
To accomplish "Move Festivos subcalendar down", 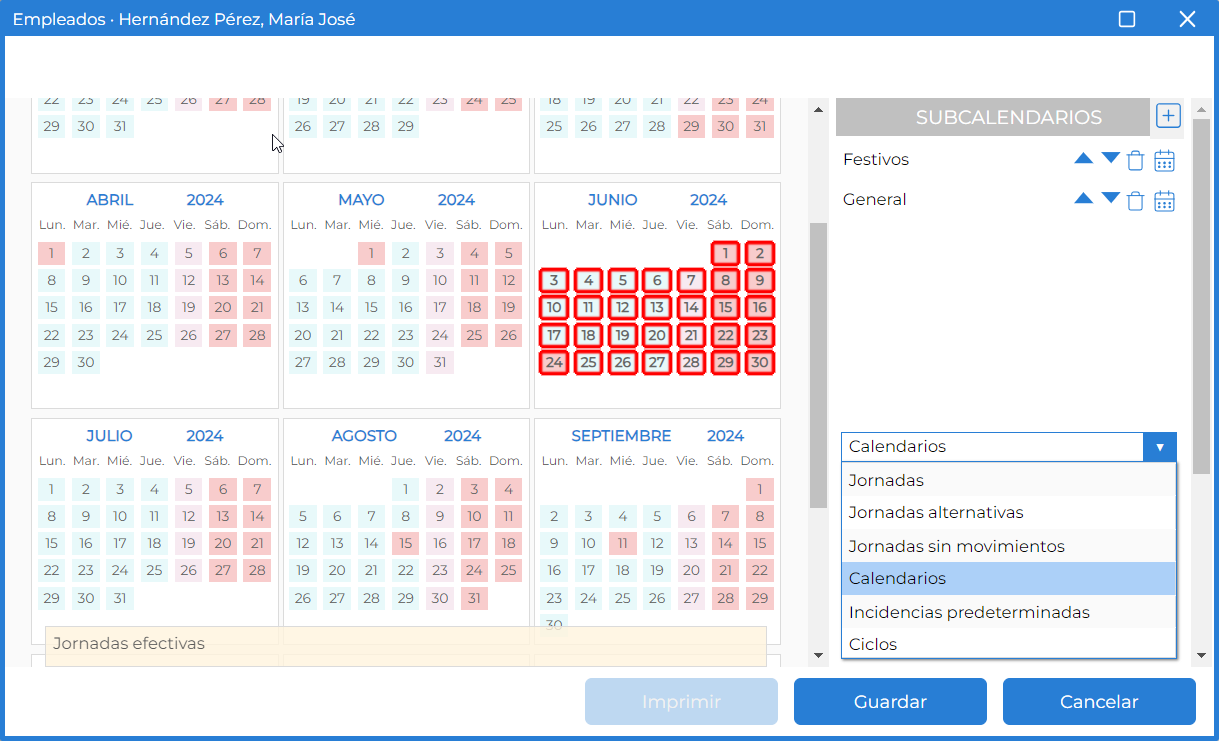I will (1111, 158).
